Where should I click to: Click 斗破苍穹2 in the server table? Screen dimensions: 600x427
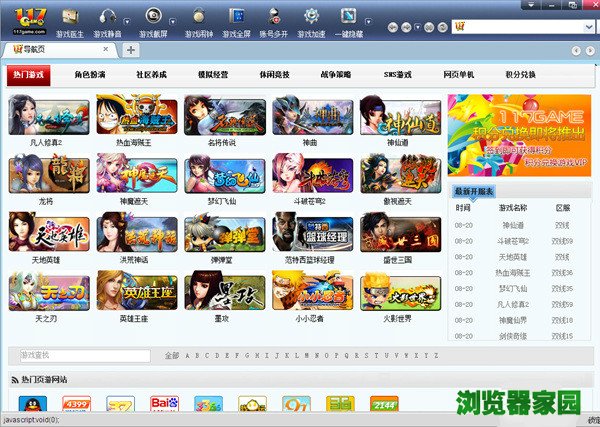click(513, 241)
